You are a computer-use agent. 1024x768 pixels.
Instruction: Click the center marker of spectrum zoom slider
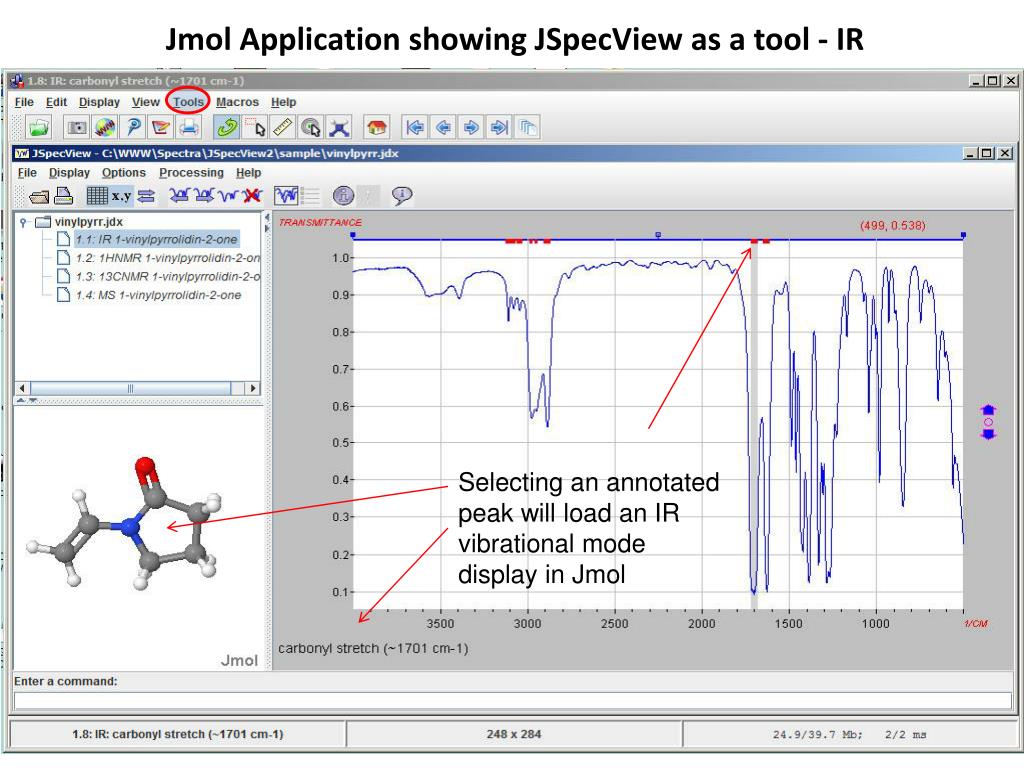658,234
